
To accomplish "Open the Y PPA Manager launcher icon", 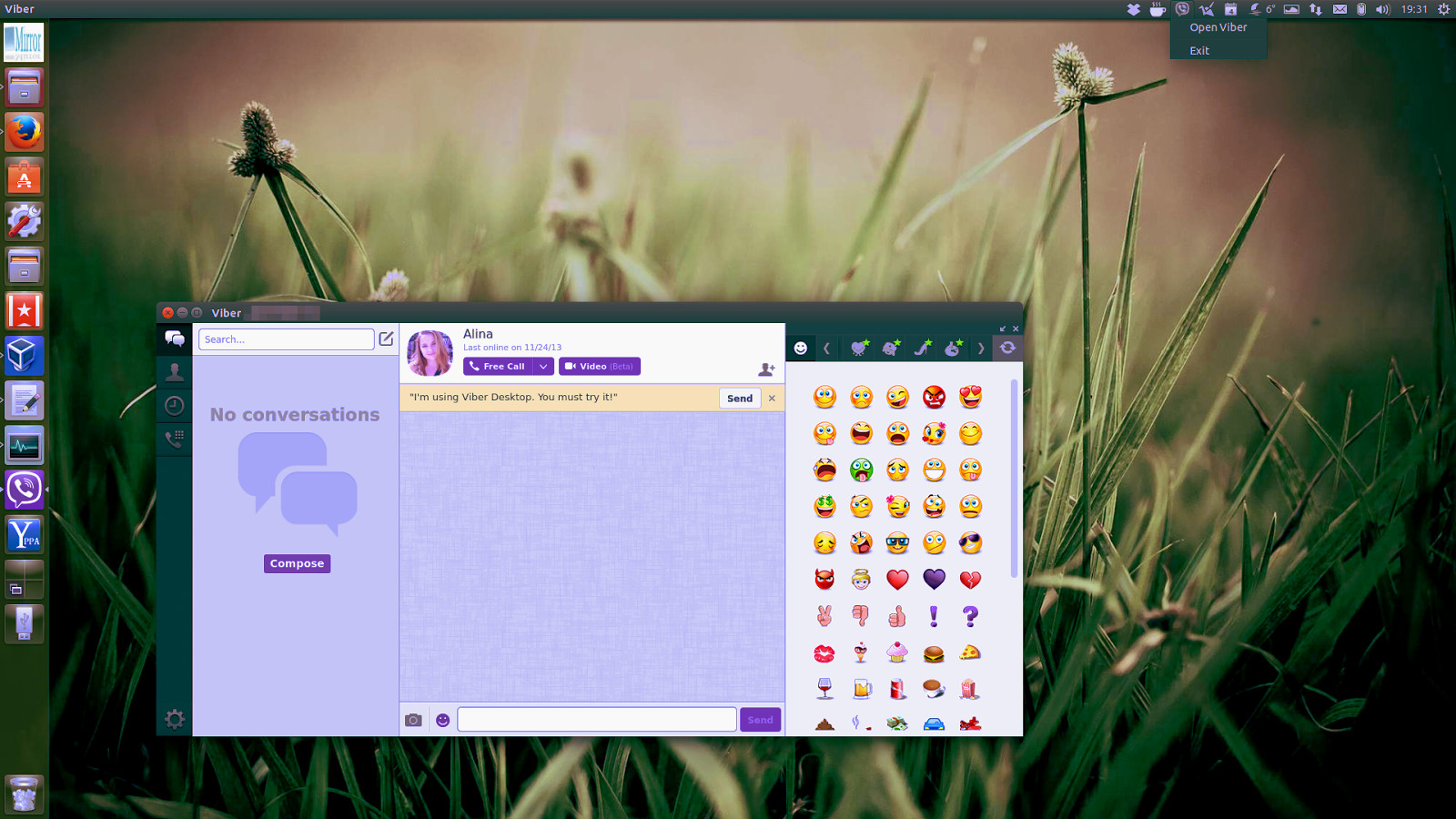I will tap(25, 534).
